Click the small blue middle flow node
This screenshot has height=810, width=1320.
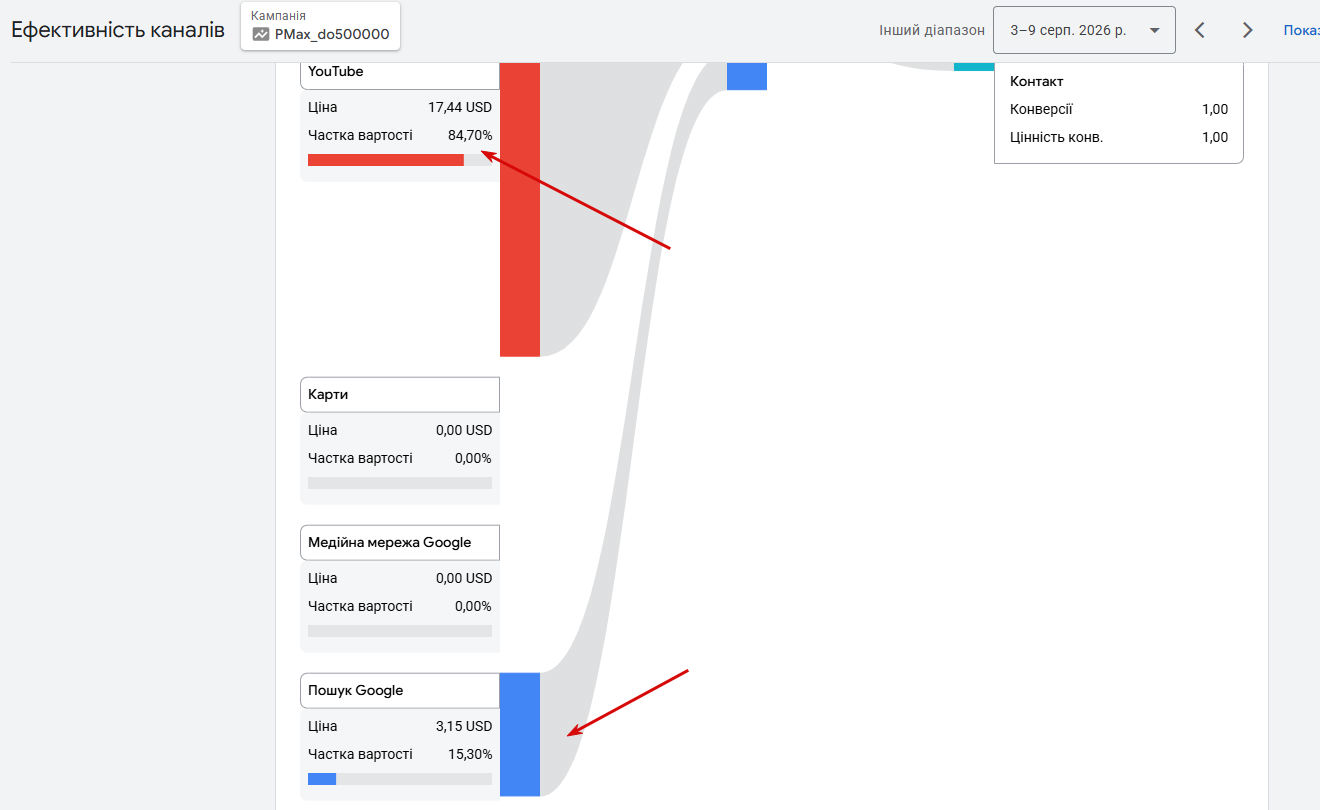click(747, 76)
